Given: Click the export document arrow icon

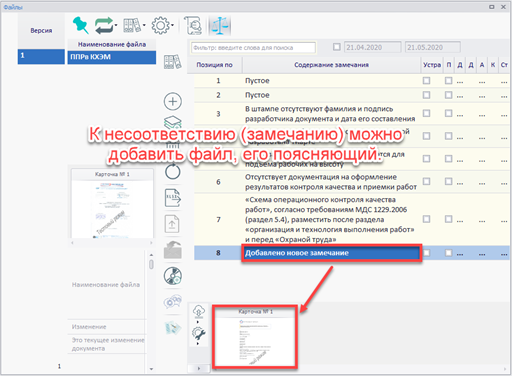Looking at the screenshot, I should click(x=173, y=198).
